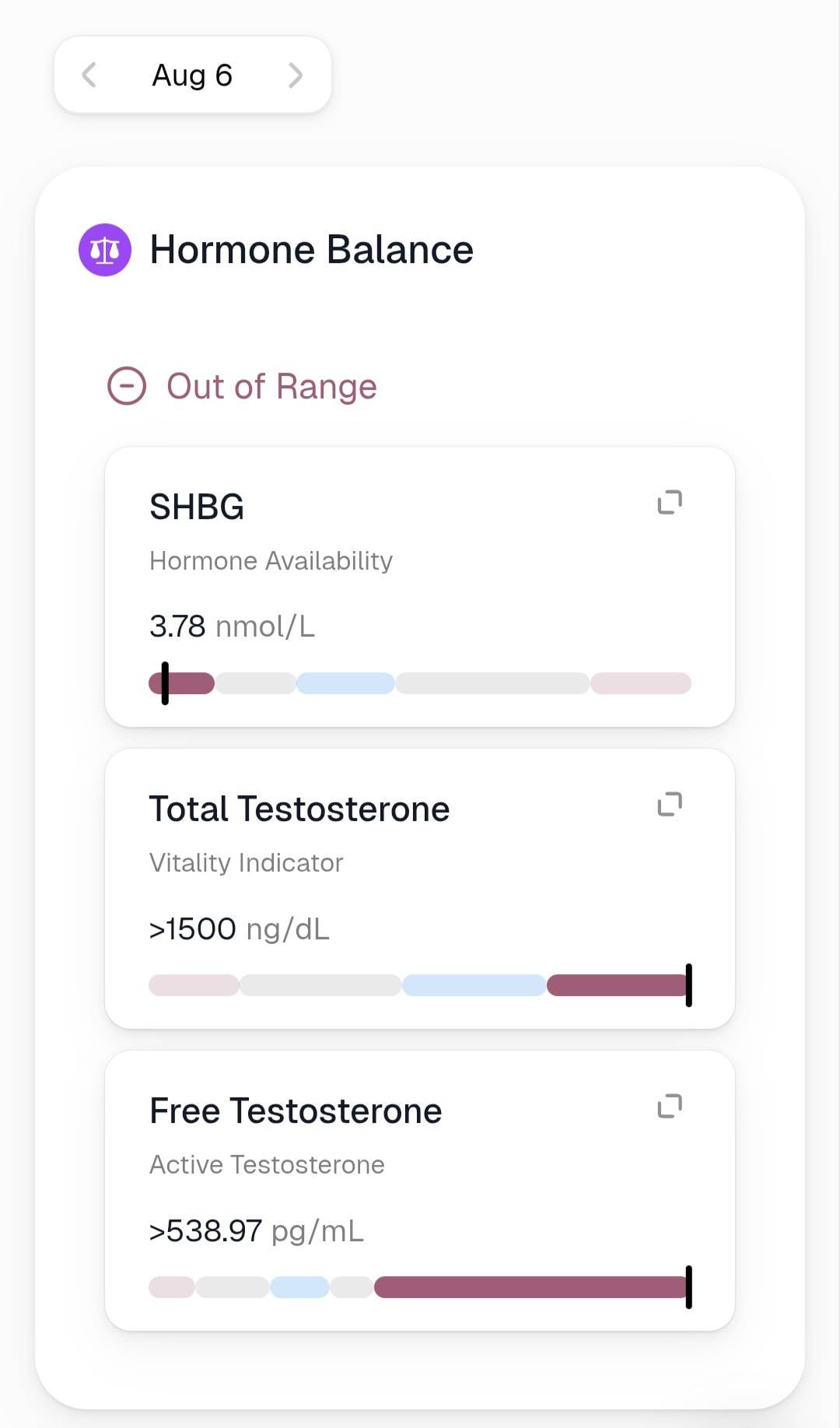Open the SHBG title
Screen dimensions: 840x1428
tap(197, 507)
